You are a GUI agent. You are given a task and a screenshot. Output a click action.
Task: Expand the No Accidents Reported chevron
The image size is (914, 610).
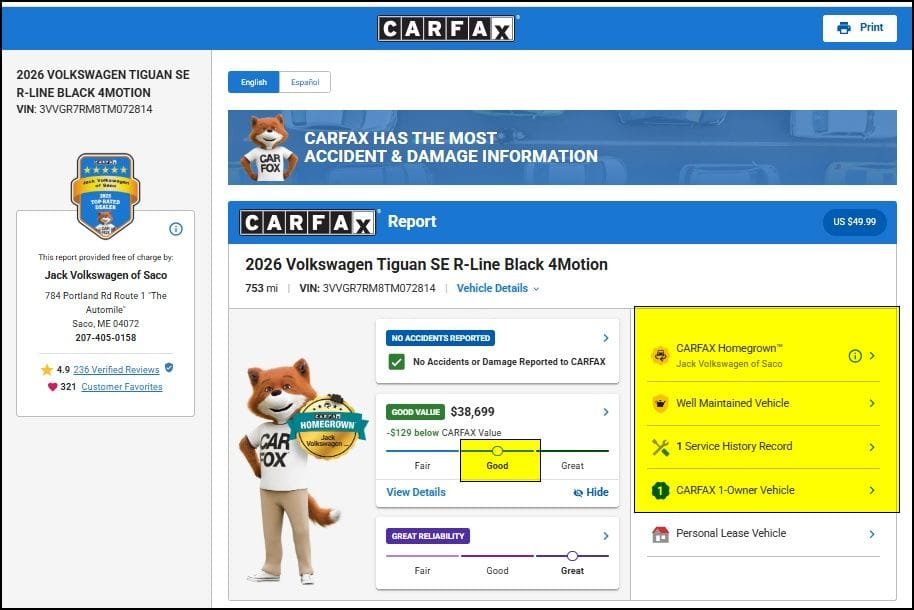coord(606,338)
